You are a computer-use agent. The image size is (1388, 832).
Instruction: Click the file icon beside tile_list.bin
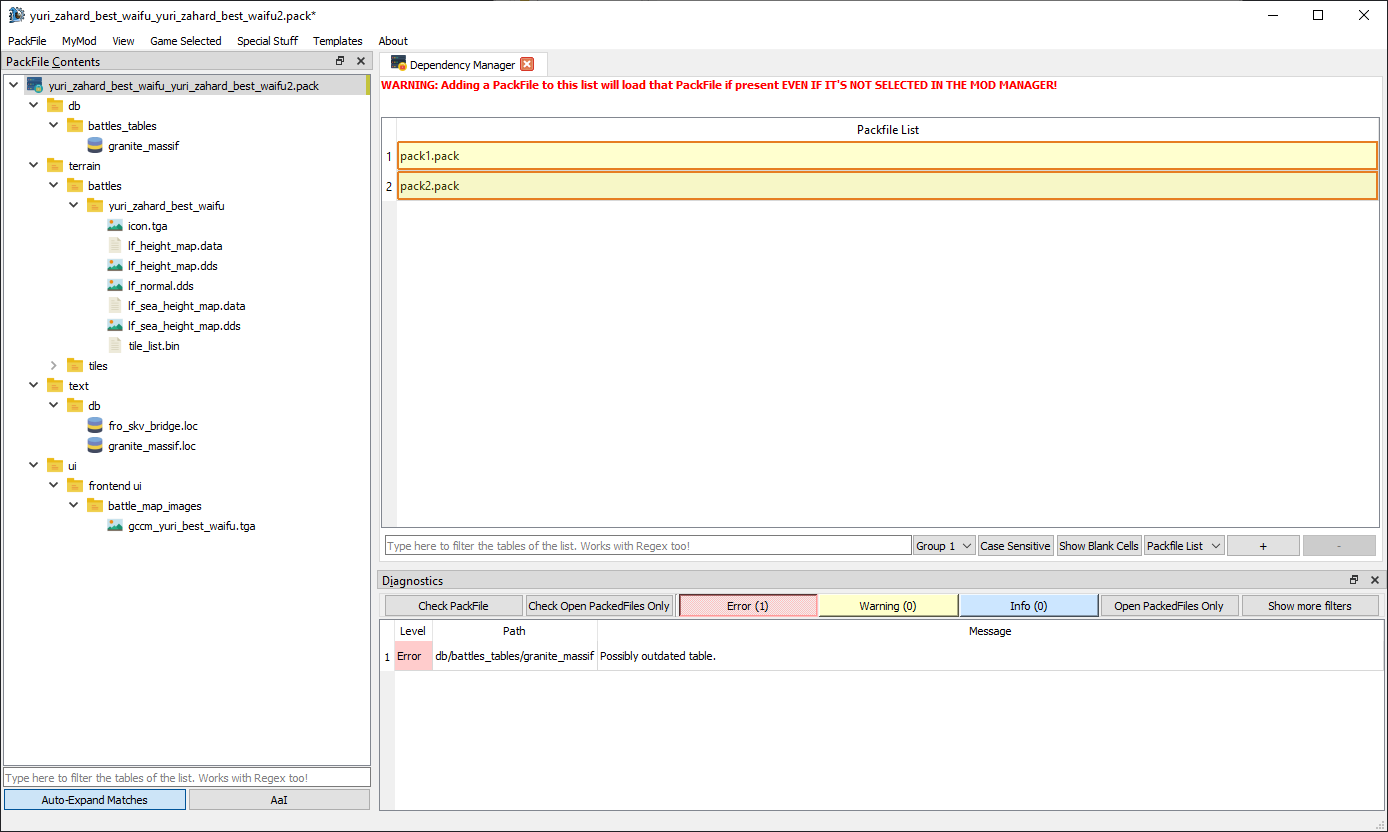tap(115, 346)
